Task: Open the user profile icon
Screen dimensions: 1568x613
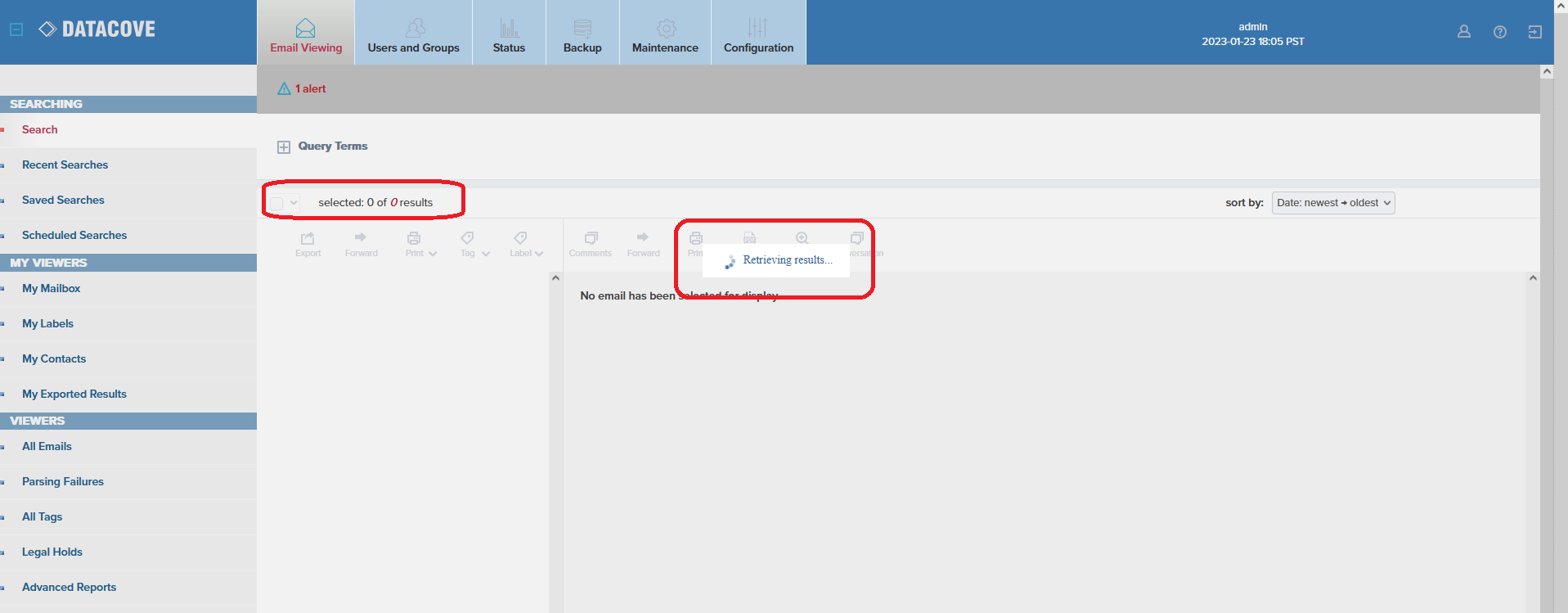Action: coord(1463,32)
